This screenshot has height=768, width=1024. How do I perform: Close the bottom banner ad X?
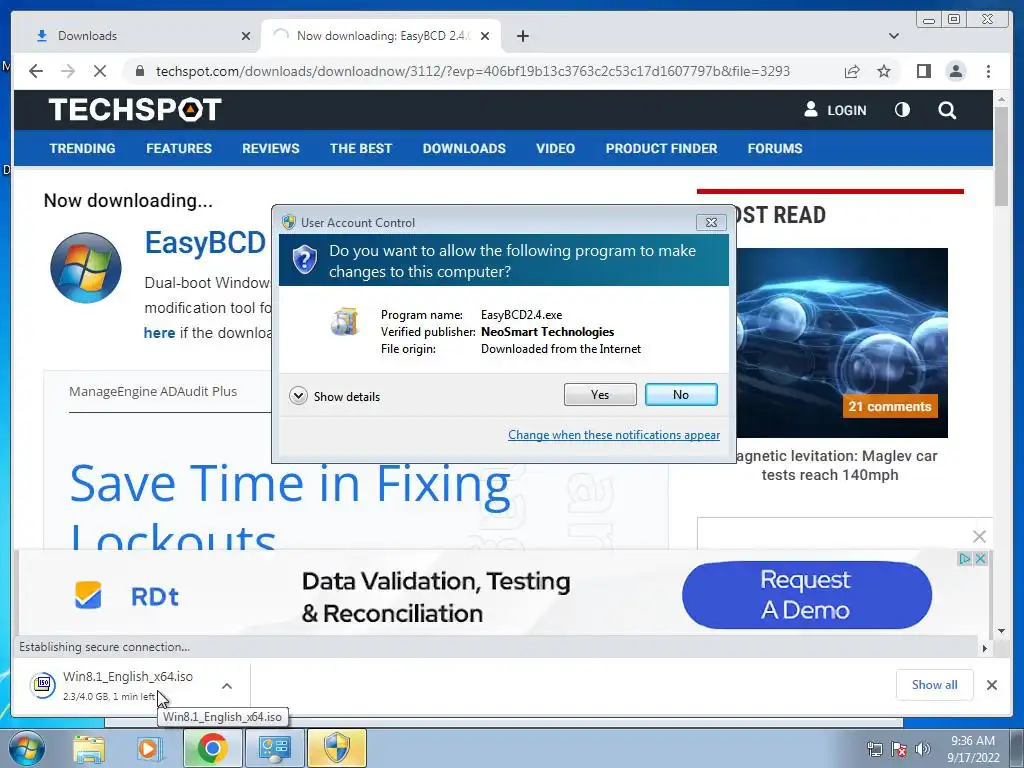[980, 558]
